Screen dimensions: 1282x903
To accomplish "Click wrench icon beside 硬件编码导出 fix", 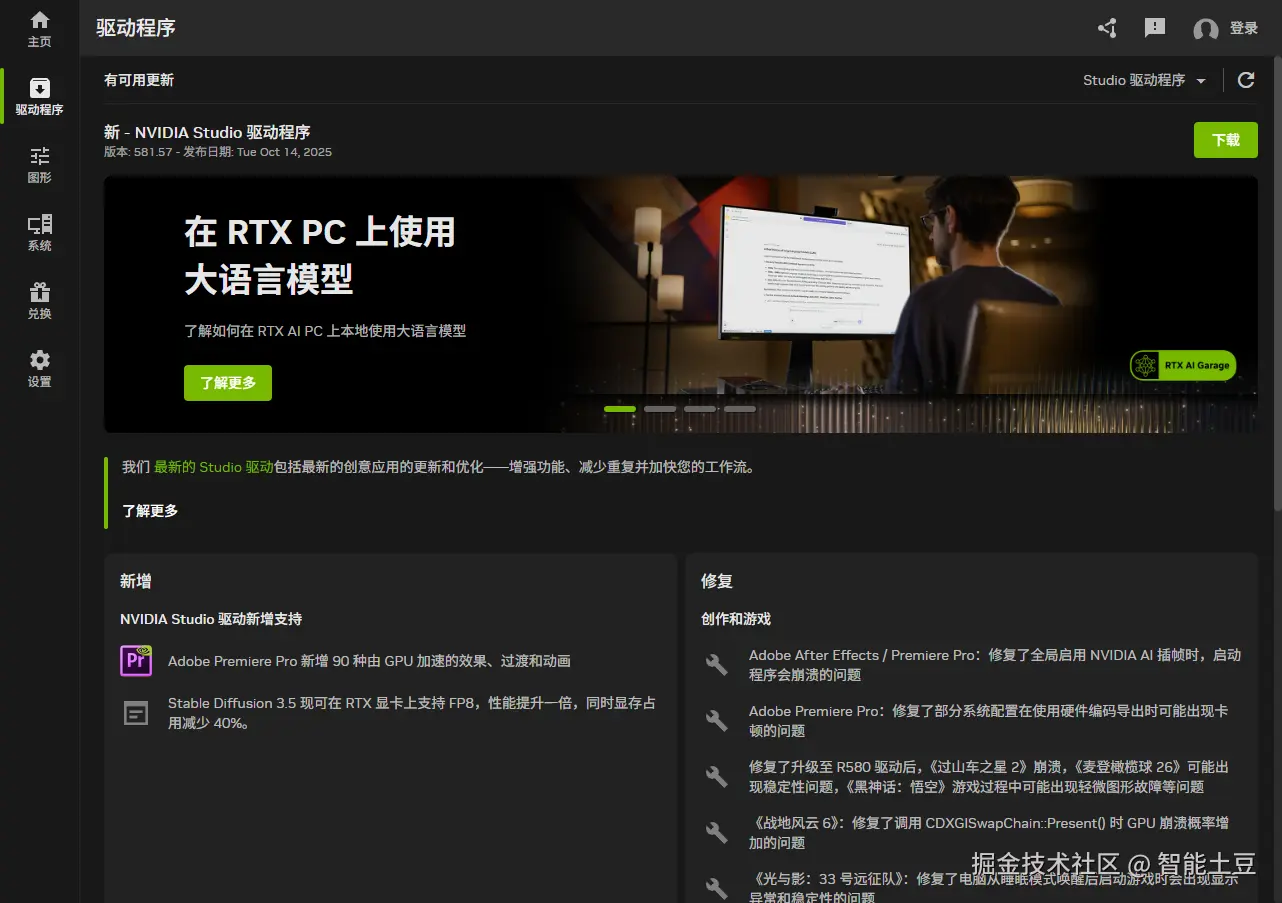I will pyautogui.click(x=717, y=721).
